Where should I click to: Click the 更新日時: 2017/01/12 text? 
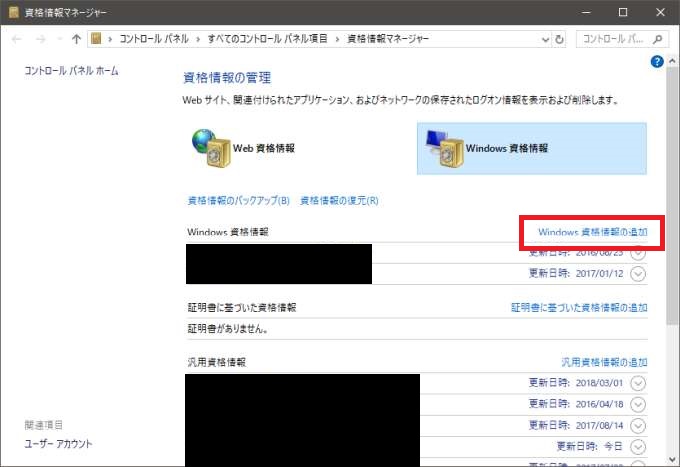pos(576,274)
